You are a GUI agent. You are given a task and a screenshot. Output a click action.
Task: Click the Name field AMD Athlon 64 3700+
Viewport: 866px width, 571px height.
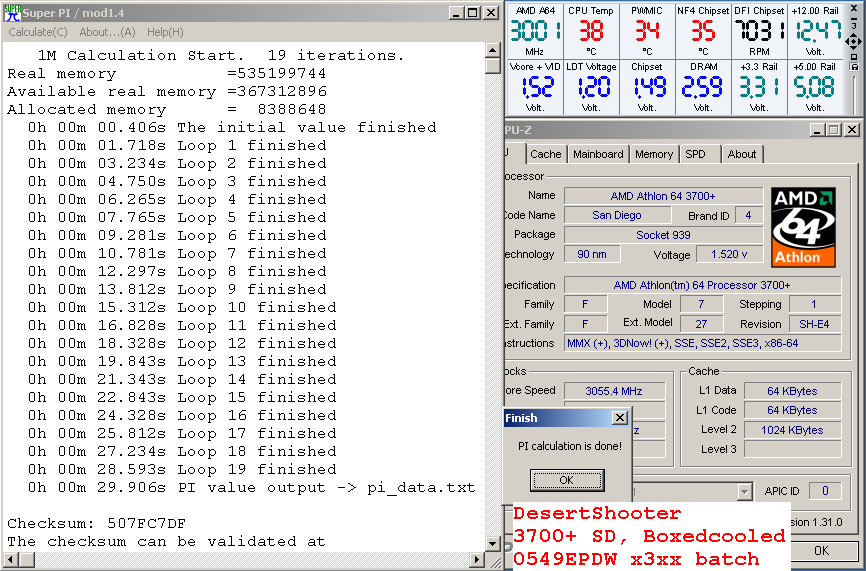pyautogui.click(x=663, y=196)
